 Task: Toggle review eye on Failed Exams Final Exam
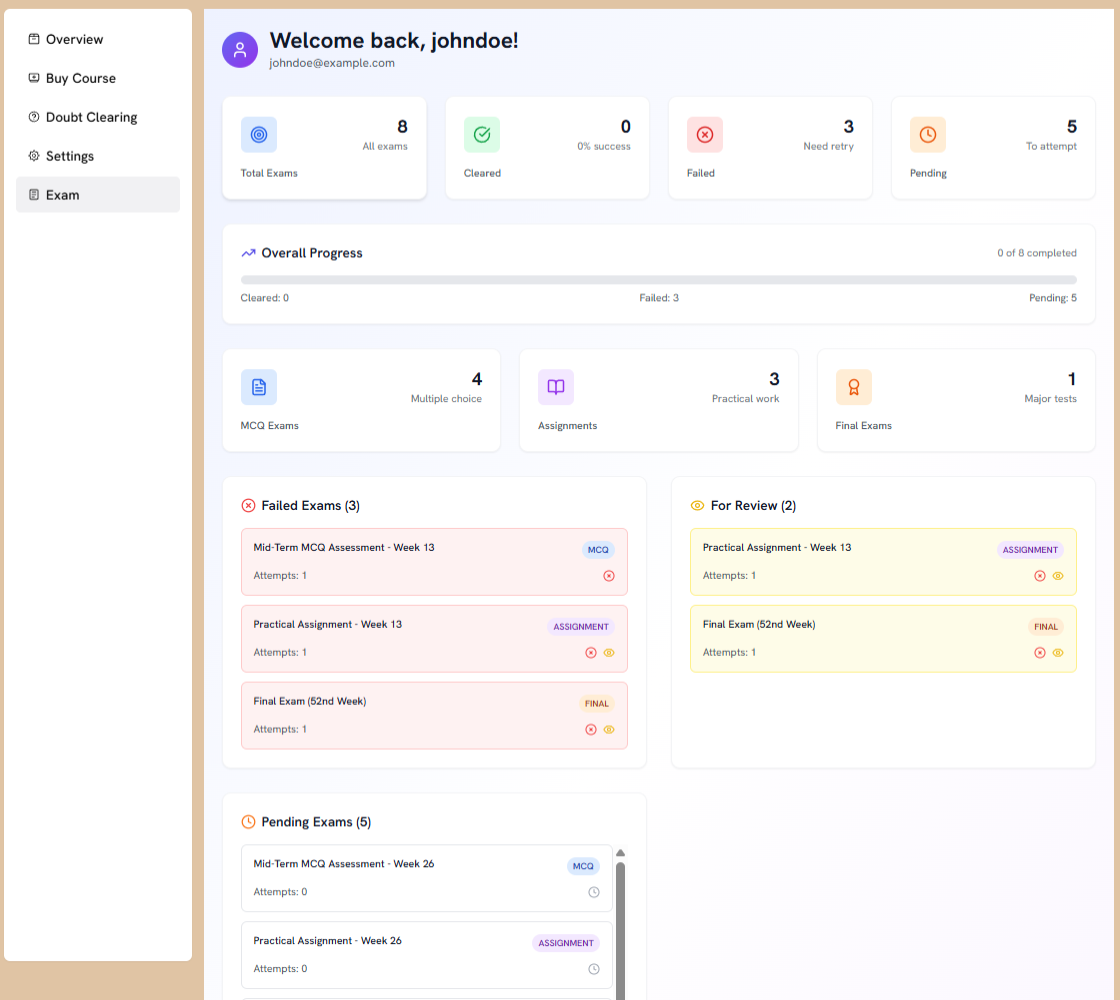(609, 729)
